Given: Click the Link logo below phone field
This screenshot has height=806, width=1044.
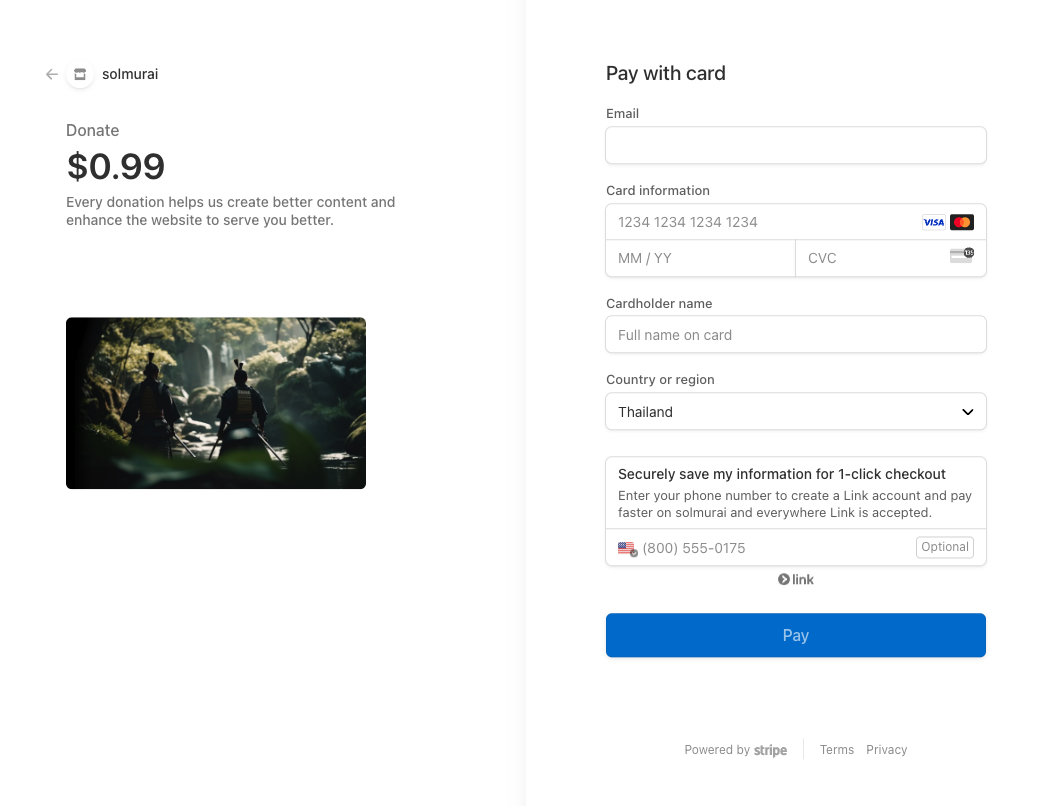Looking at the screenshot, I should (796, 580).
